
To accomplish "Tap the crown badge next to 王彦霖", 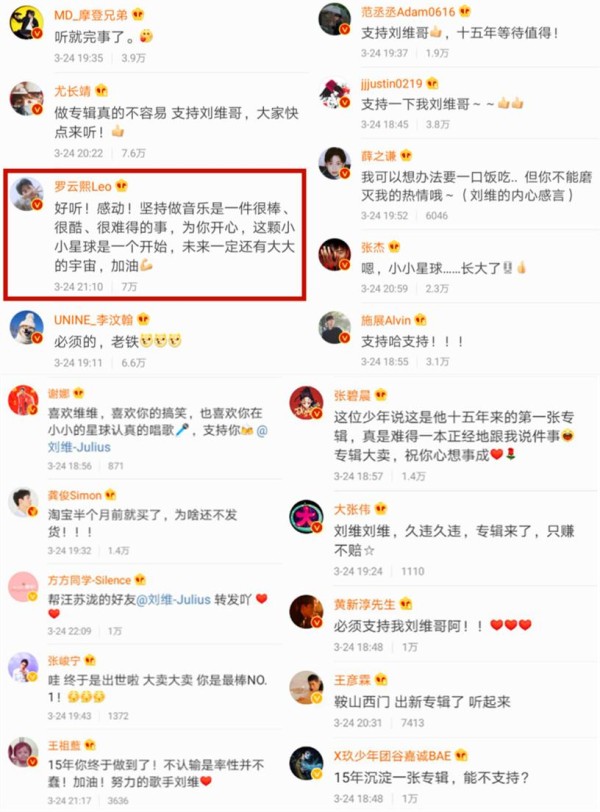I will [381, 679].
